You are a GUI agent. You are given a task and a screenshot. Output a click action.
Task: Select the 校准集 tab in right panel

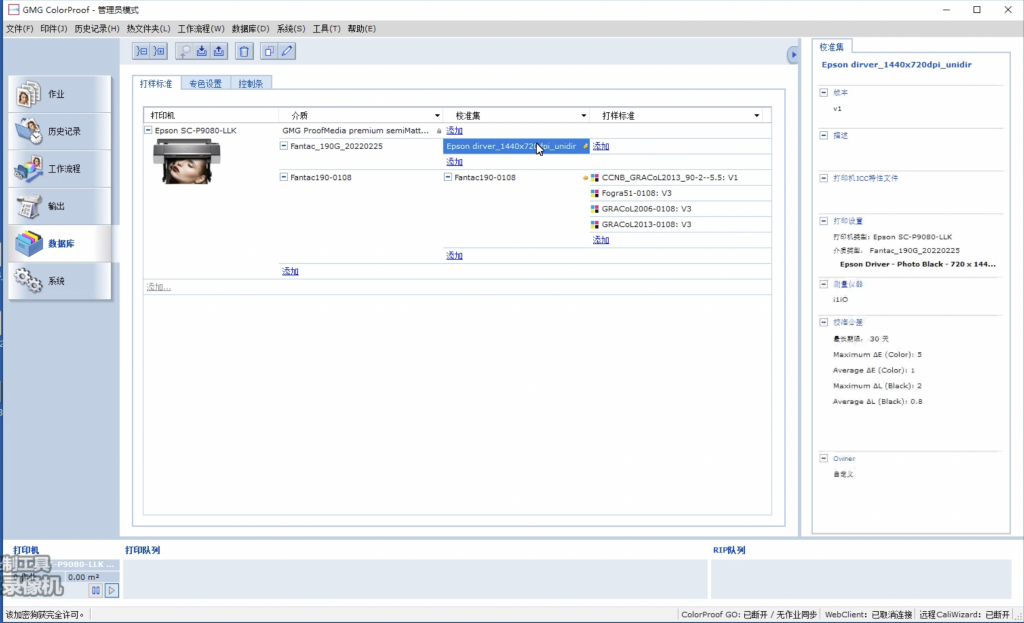click(831, 47)
